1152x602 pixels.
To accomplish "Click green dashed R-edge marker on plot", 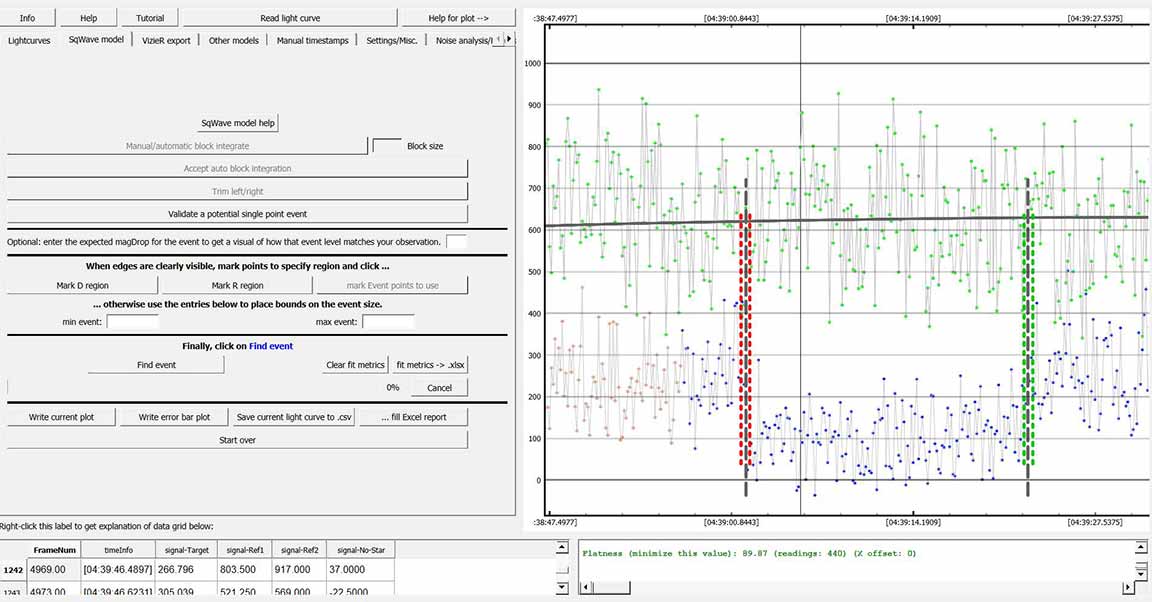I will click(1029, 340).
